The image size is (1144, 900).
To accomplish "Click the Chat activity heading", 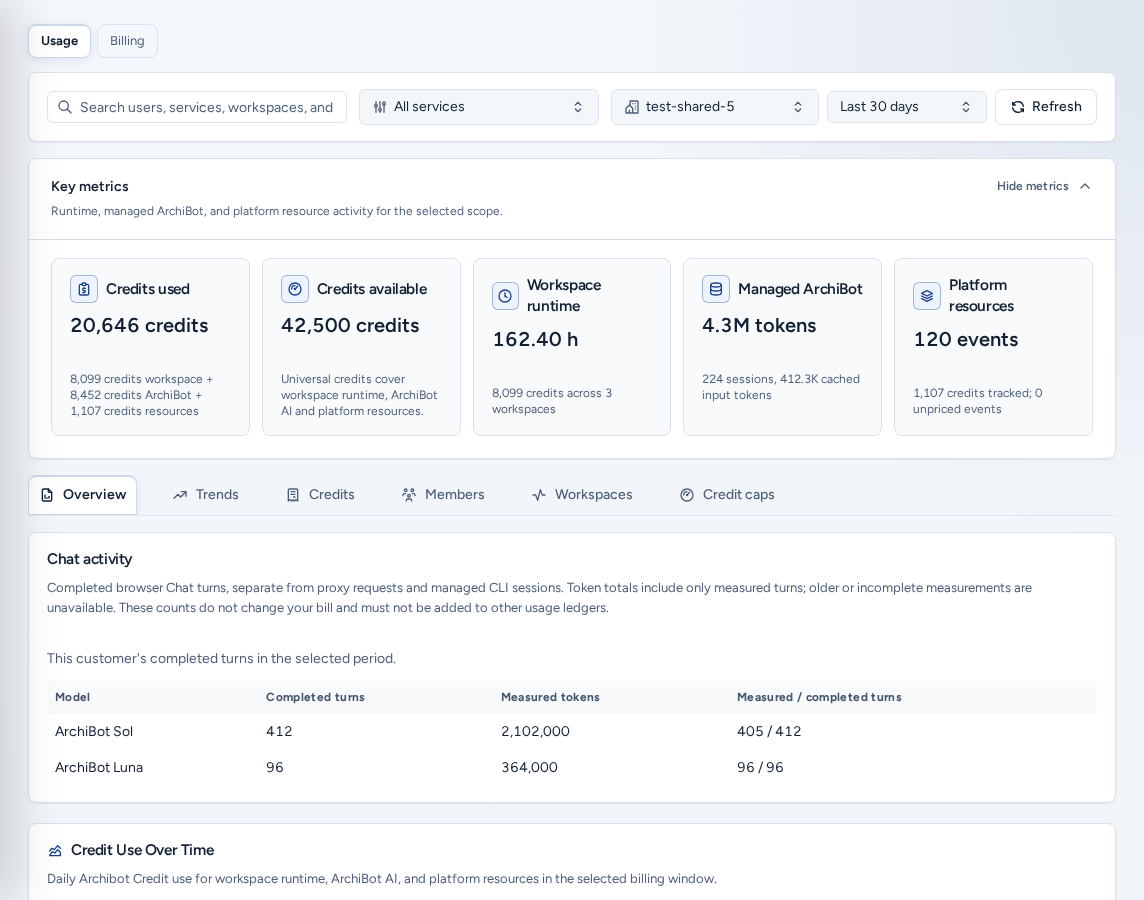I will [90, 559].
